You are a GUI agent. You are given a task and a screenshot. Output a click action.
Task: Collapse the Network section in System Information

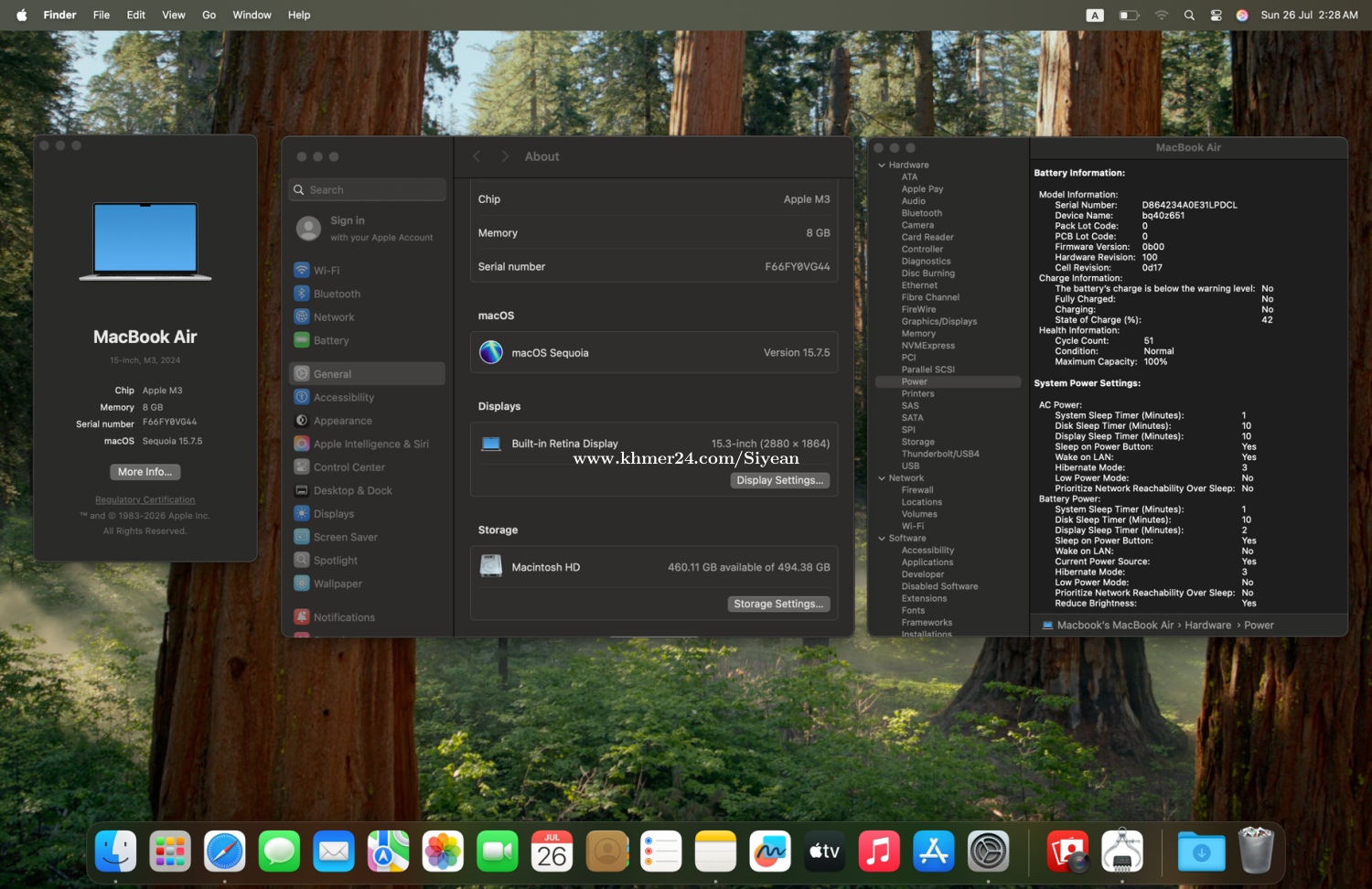pyautogui.click(x=882, y=478)
